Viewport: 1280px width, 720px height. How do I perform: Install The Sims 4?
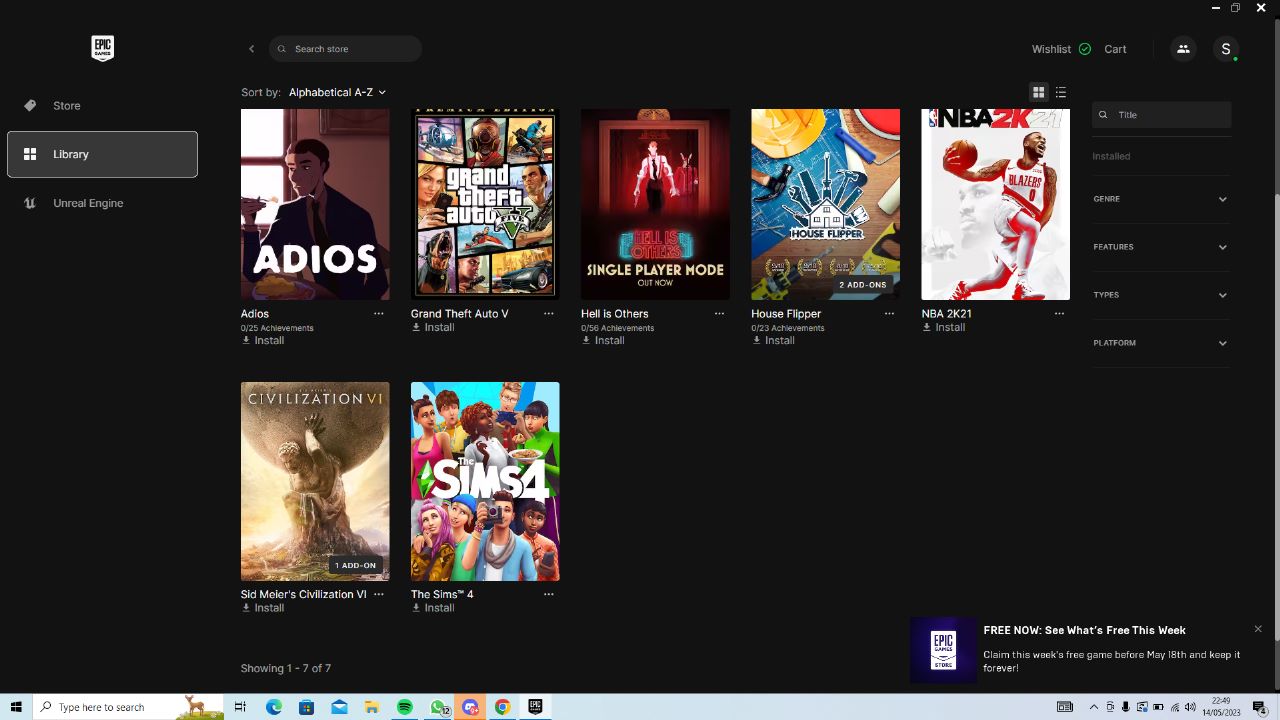click(x=433, y=608)
